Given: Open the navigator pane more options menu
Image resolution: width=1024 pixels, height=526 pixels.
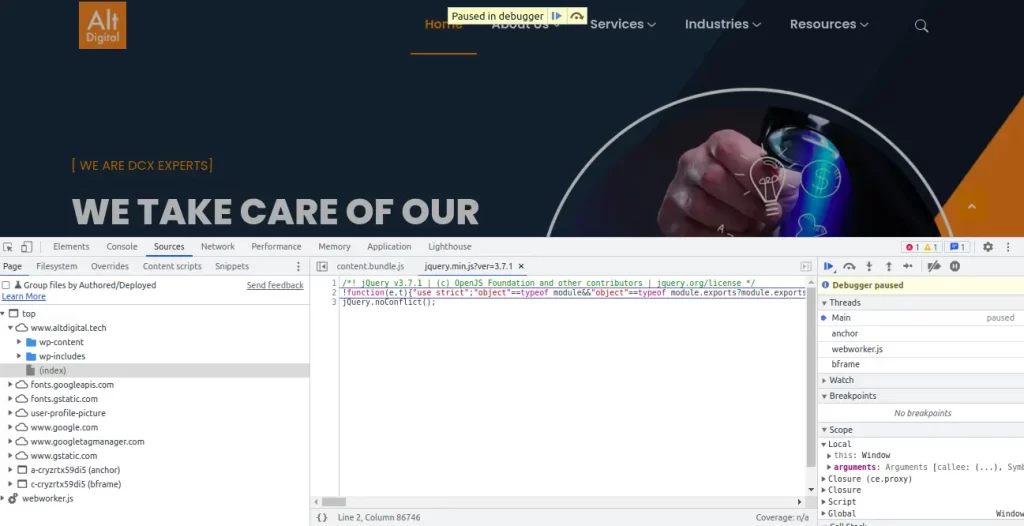Looking at the screenshot, I should pos(298,267).
